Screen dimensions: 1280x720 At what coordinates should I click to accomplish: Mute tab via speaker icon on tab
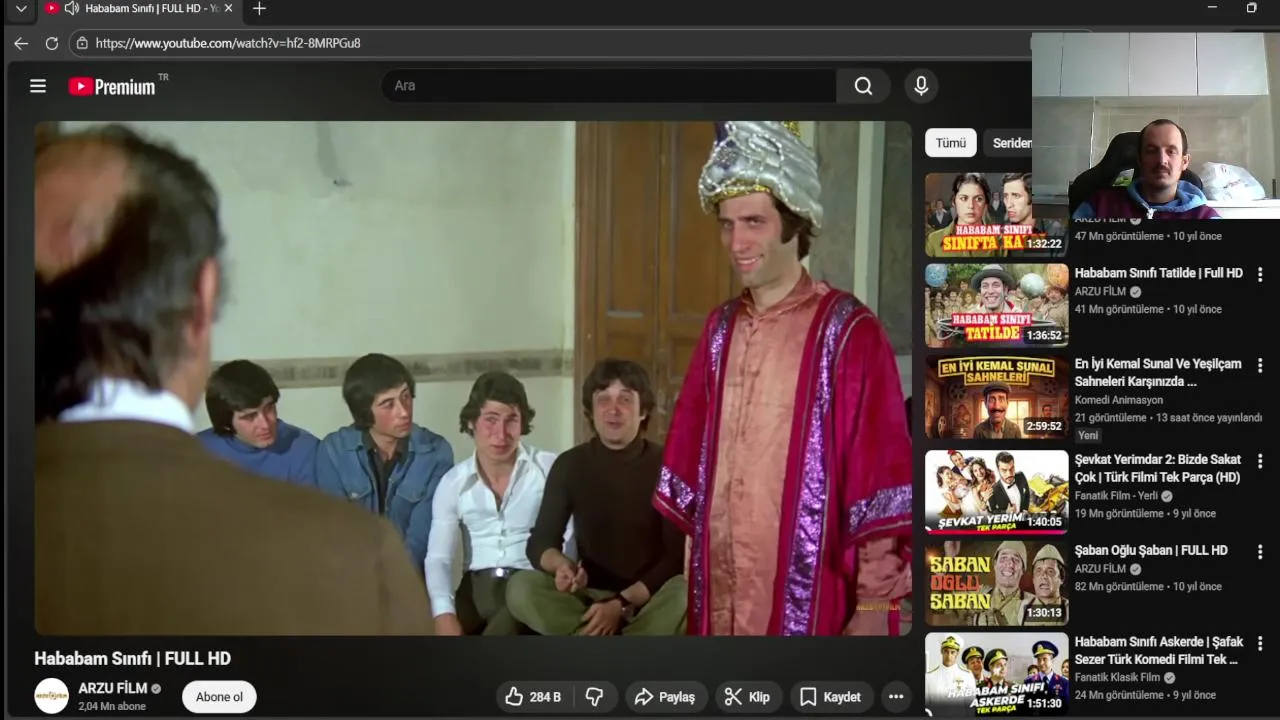pos(71,8)
